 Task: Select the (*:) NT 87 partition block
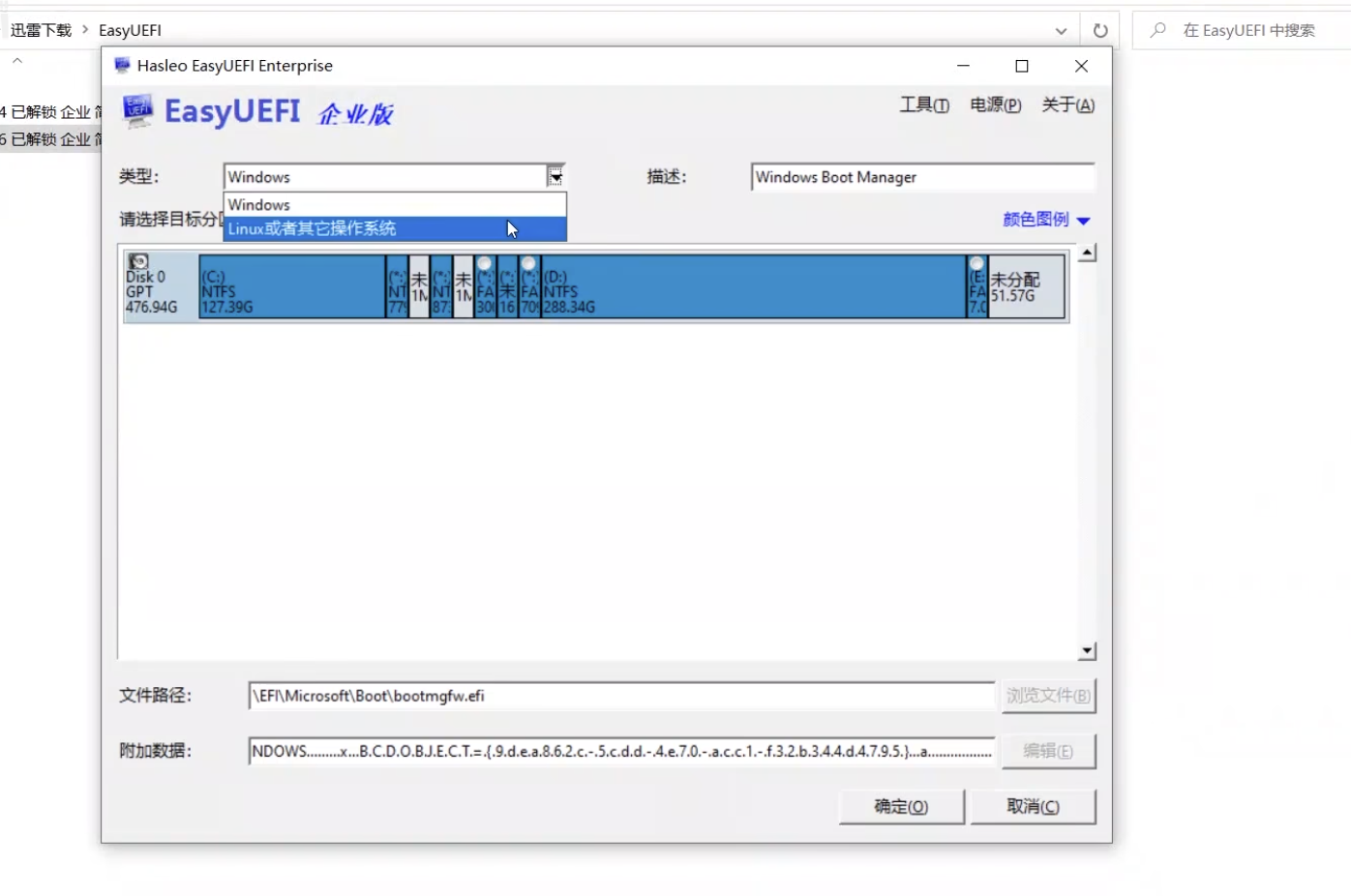coord(441,286)
